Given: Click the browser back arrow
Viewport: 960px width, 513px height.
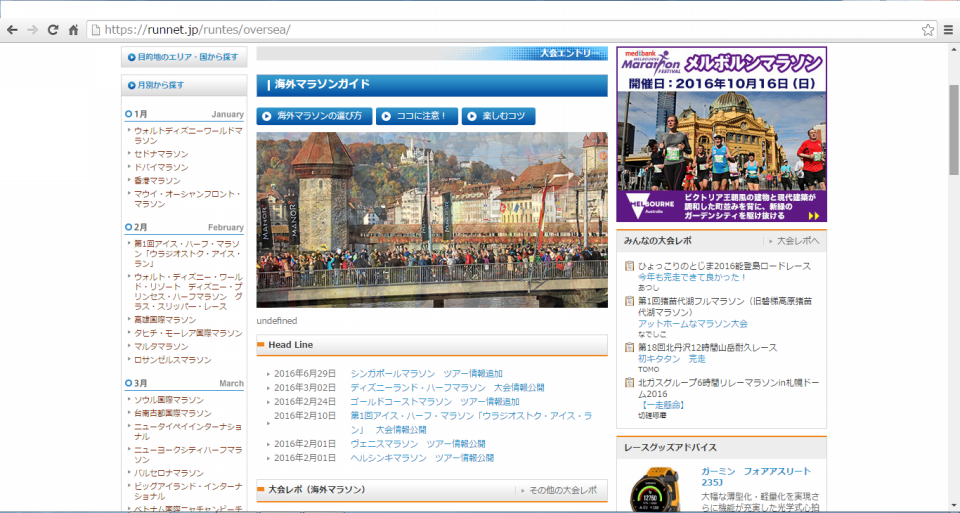Looking at the screenshot, I should click(x=12, y=29).
